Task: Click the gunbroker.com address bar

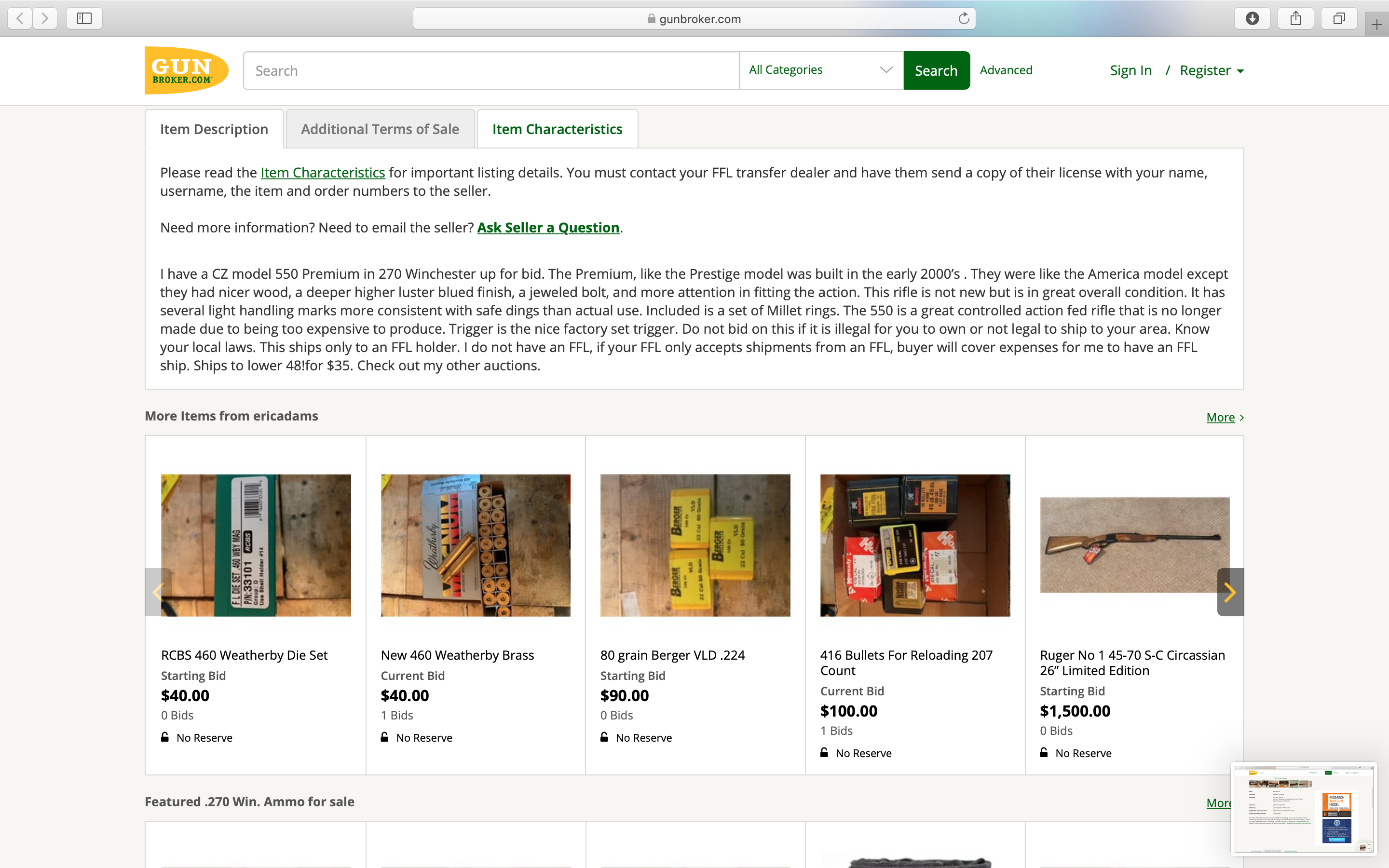Action: coord(694,18)
